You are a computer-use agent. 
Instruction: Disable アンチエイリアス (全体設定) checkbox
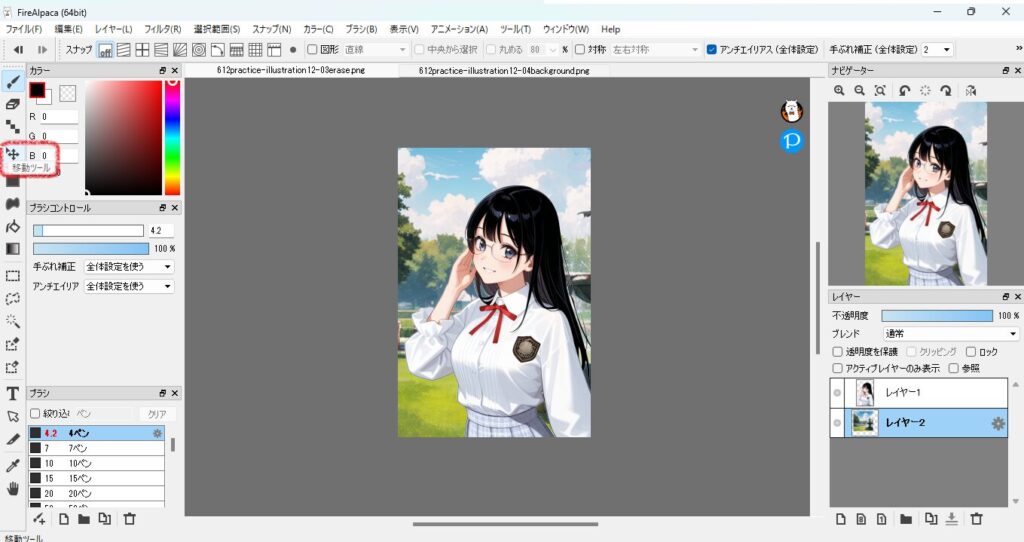coord(712,50)
